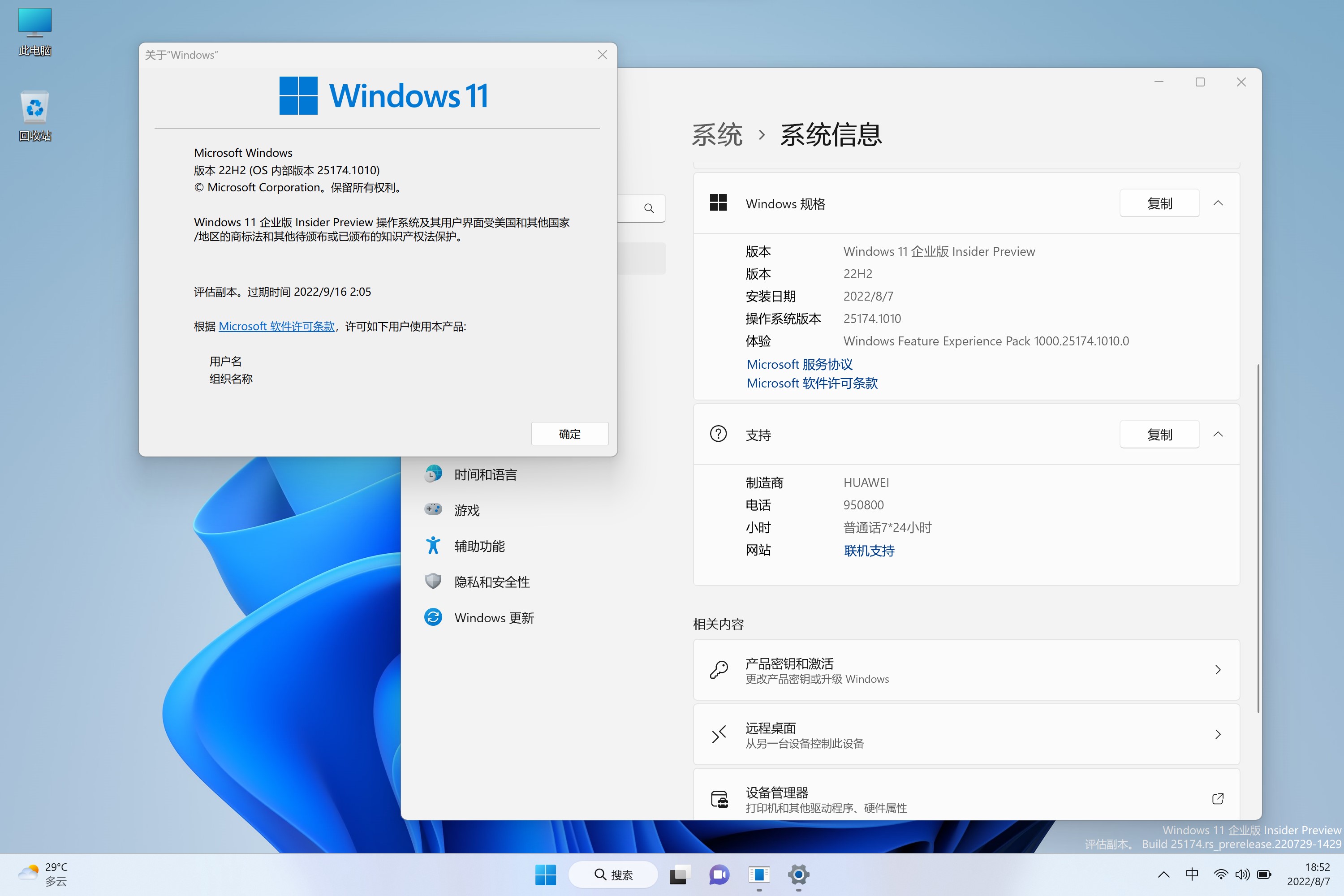Screen dimensions: 1344x896
Task: Open the Wi-Fi network tray icon
Action: [1220, 874]
